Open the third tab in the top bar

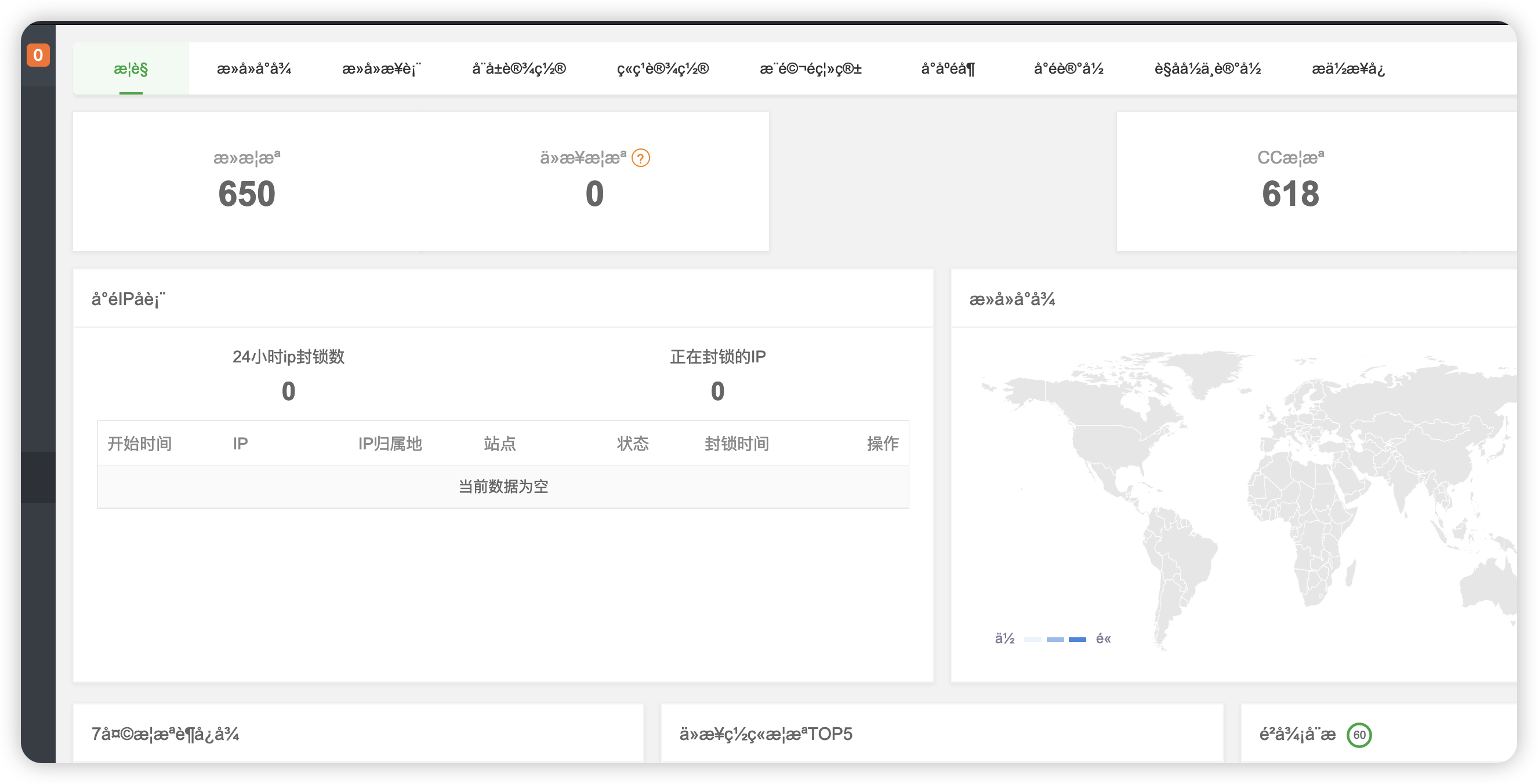[382, 68]
